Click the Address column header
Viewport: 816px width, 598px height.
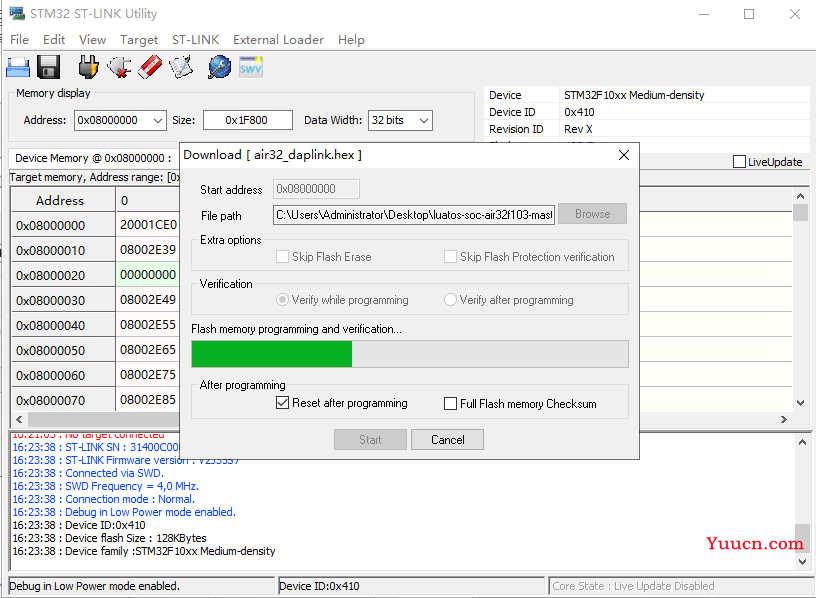pos(63,200)
